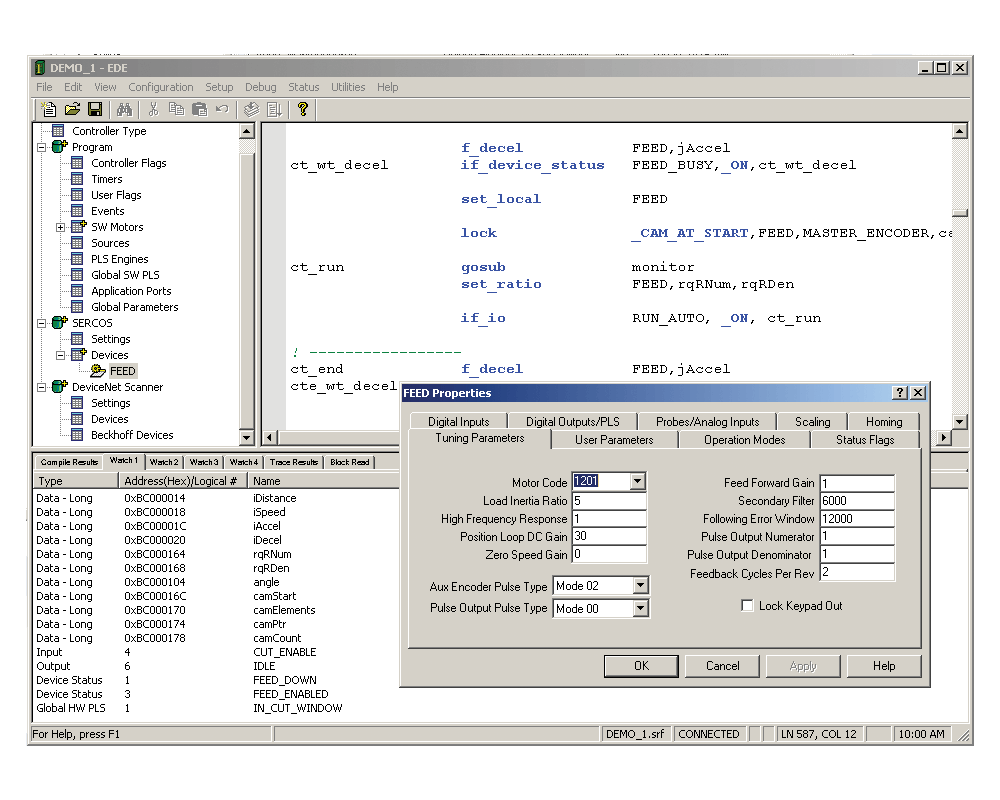Viewport: 1000px width, 800px height.
Task: Open the Pulse Output Pulse Type dropdown
Action: [640, 608]
